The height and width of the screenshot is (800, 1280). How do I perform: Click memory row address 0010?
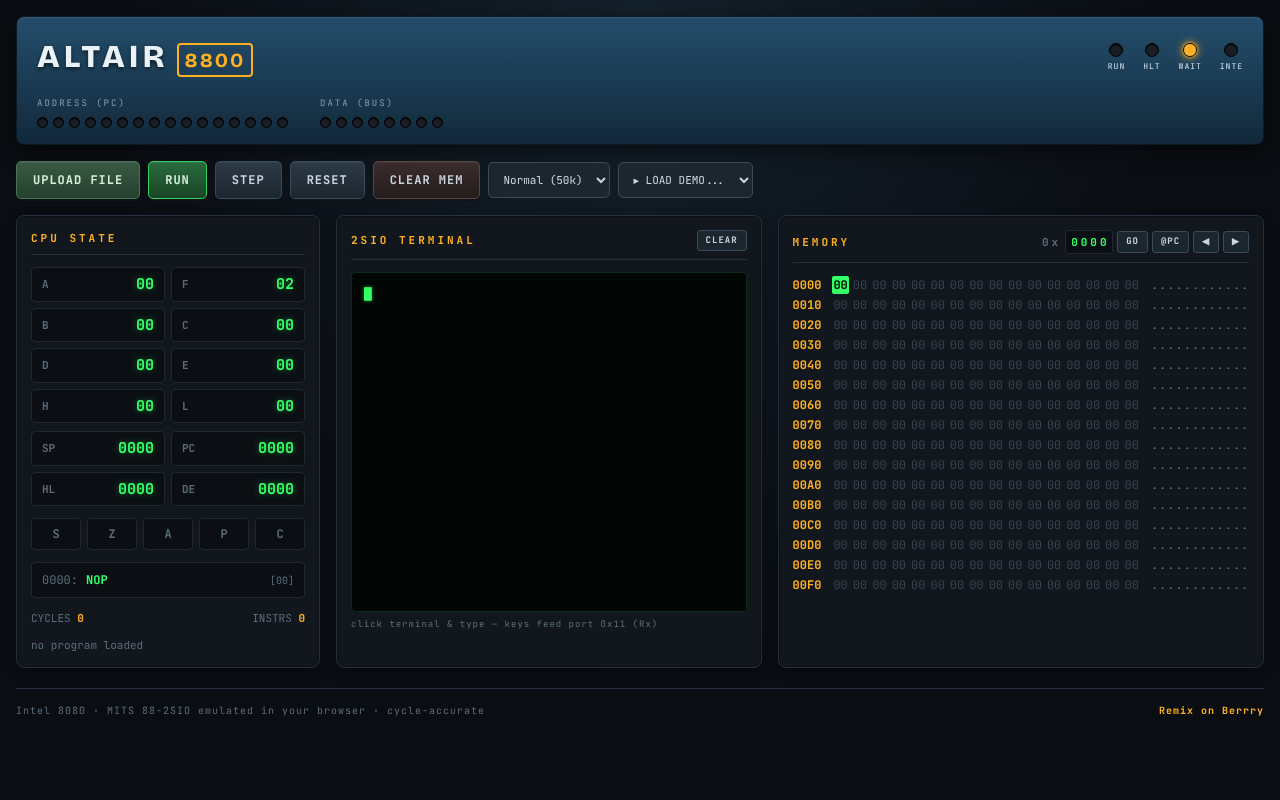coord(807,305)
